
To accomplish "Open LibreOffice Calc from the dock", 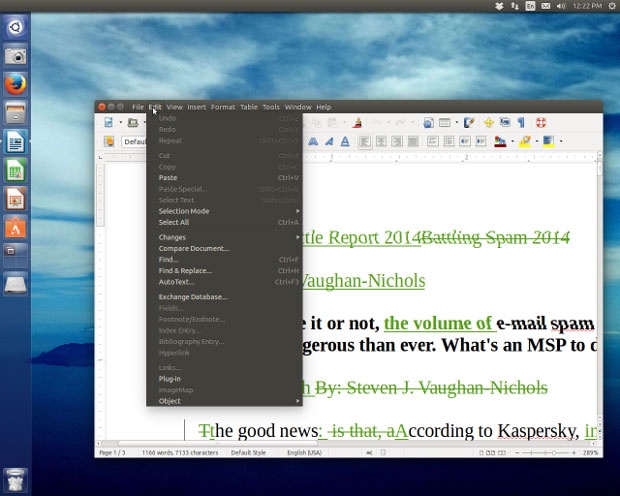I will [x=15, y=170].
